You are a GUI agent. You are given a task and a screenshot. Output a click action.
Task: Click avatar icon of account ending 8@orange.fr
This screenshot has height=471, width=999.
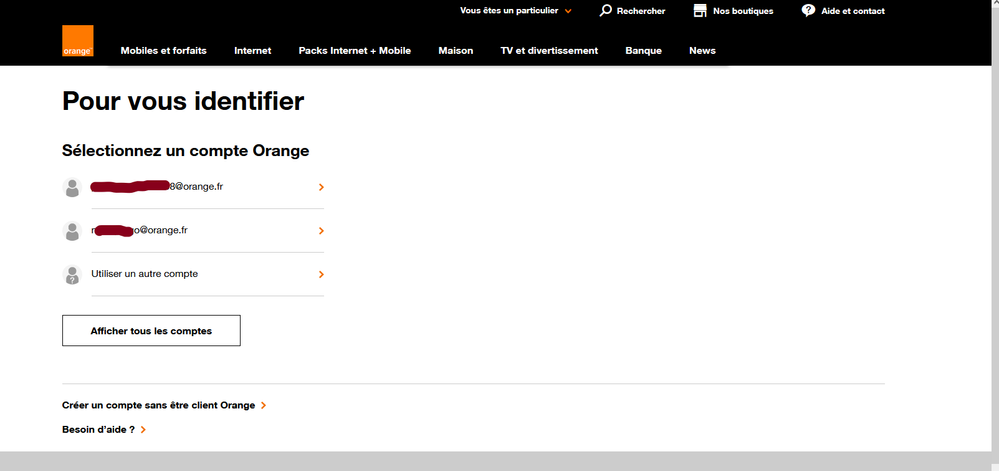click(x=73, y=187)
